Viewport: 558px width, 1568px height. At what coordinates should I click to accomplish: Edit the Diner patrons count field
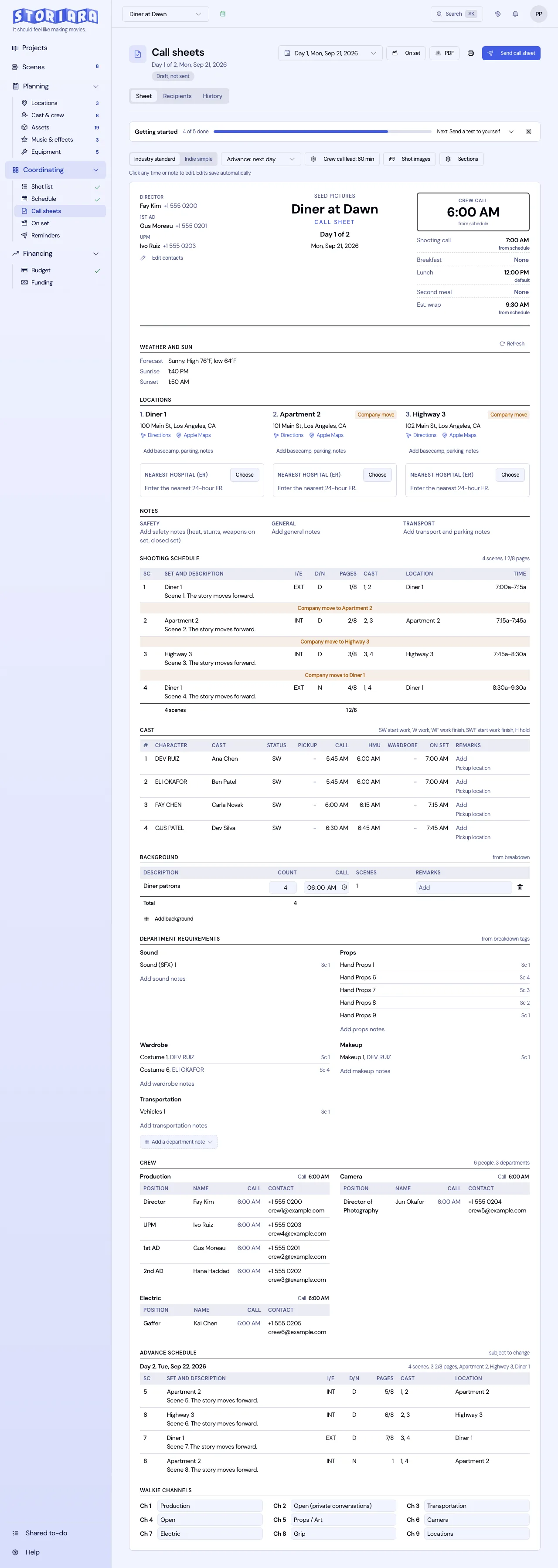[x=283, y=887]
